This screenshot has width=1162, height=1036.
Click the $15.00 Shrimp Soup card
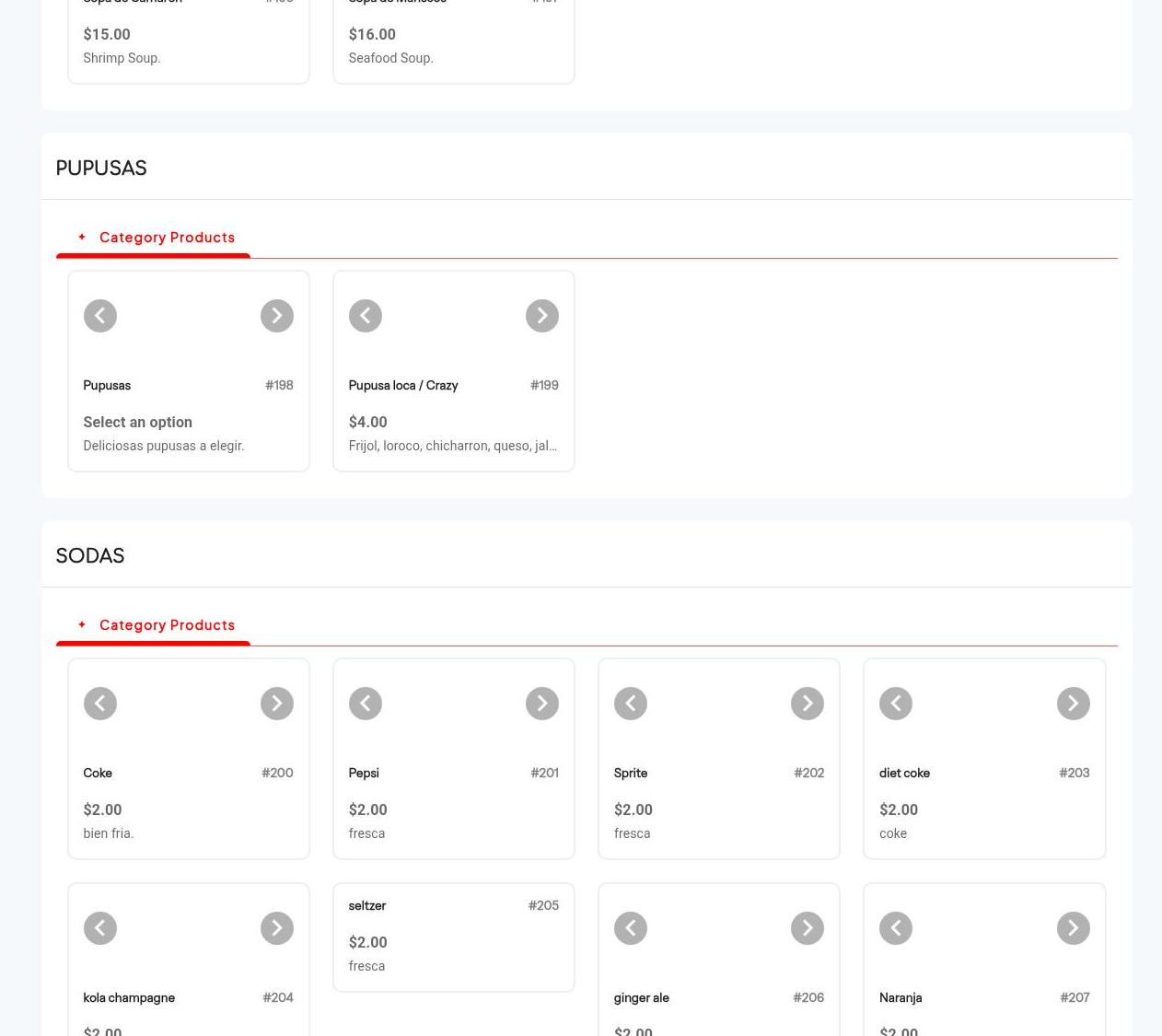point(188,44)
